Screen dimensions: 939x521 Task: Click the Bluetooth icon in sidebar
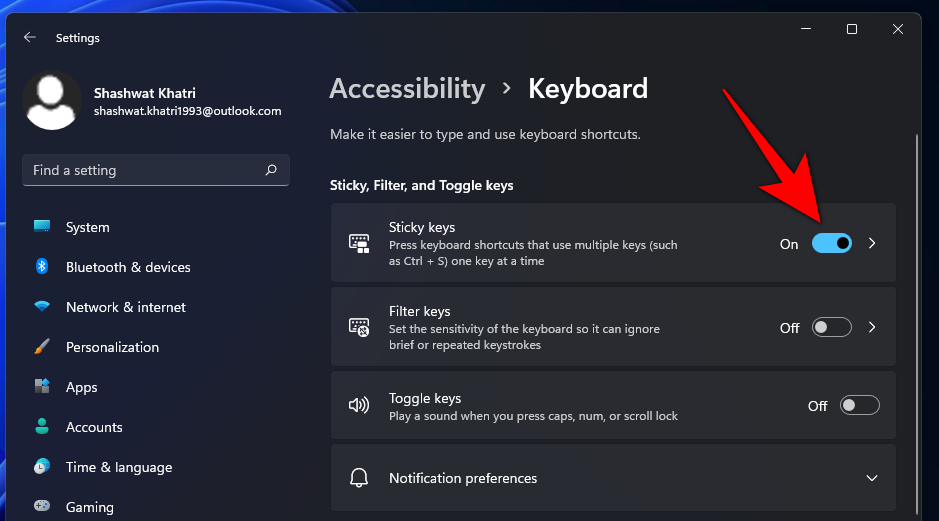point(42,267)
